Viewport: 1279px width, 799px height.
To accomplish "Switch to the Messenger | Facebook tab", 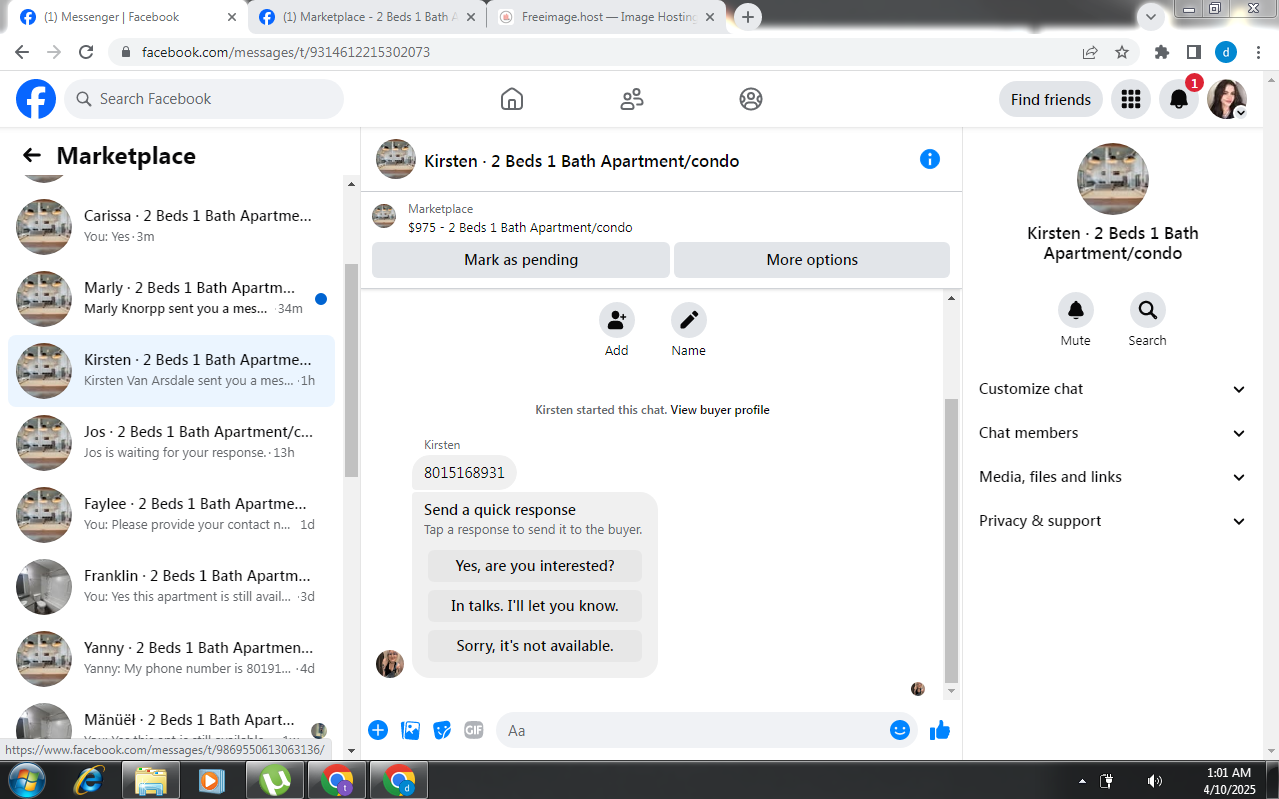I will pyautogui.click(x=128, y=17).
